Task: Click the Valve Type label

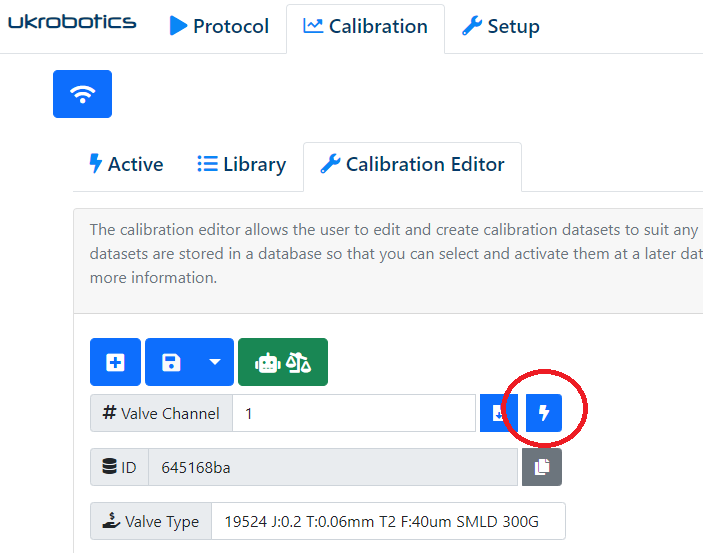Action: tap(151, 521)
